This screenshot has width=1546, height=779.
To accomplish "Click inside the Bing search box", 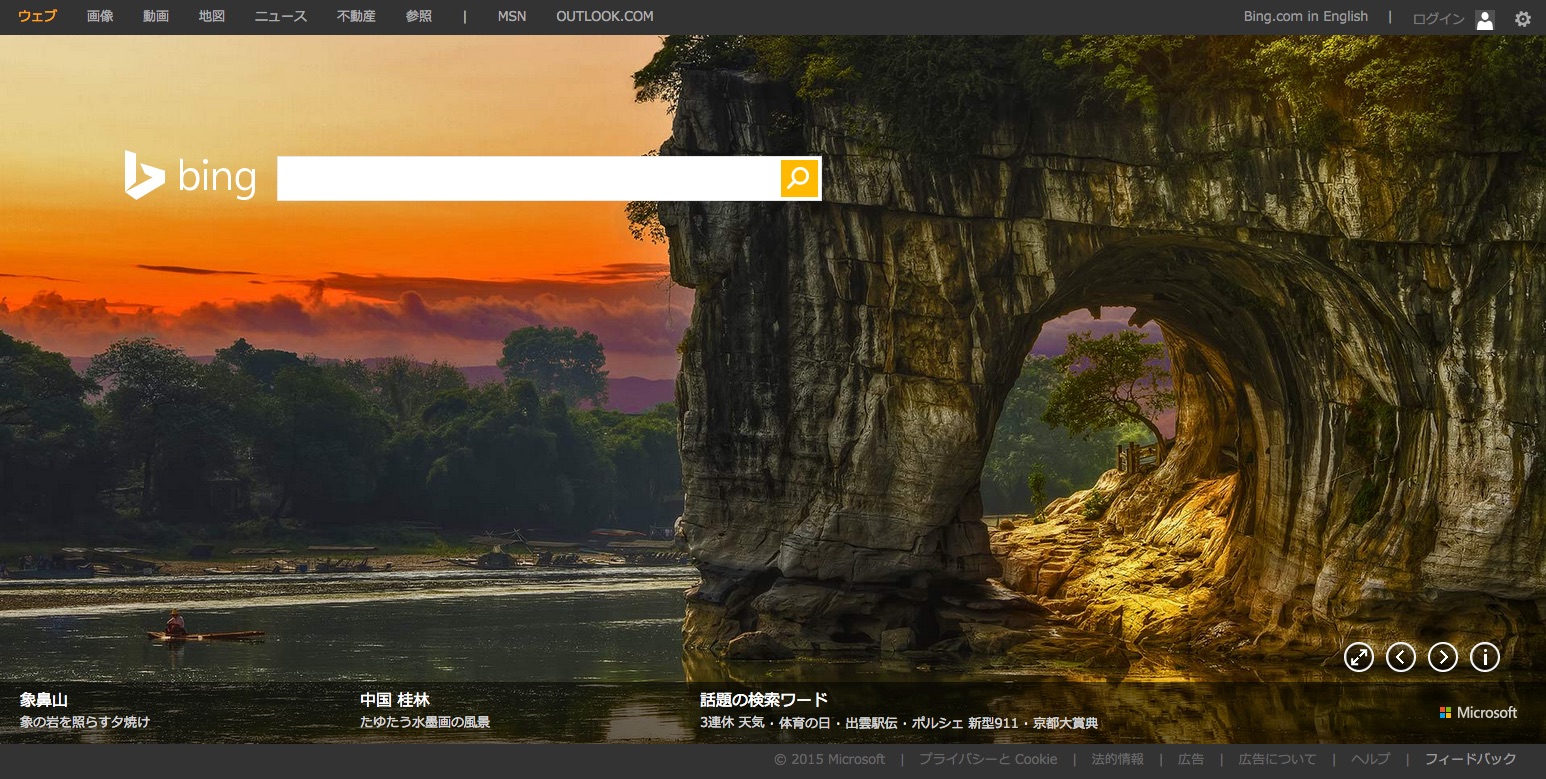I will tap(528, 178).
